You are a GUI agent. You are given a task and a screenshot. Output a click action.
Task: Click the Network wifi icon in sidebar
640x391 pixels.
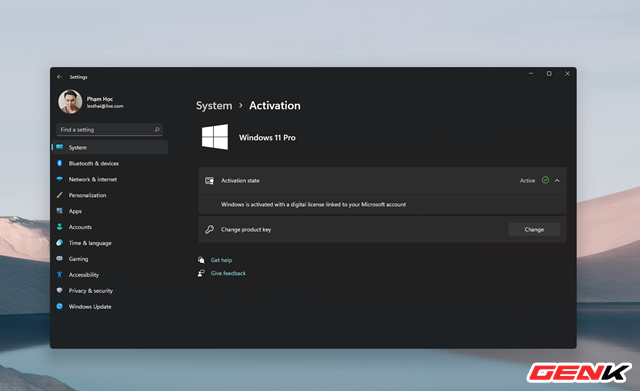60,179
